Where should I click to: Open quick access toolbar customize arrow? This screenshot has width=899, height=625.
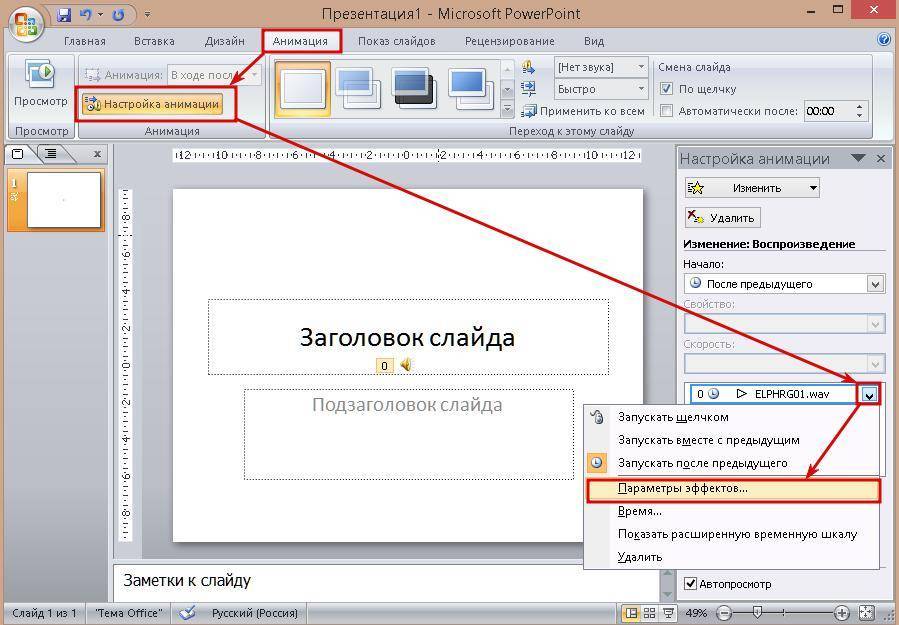coord(147,14)
